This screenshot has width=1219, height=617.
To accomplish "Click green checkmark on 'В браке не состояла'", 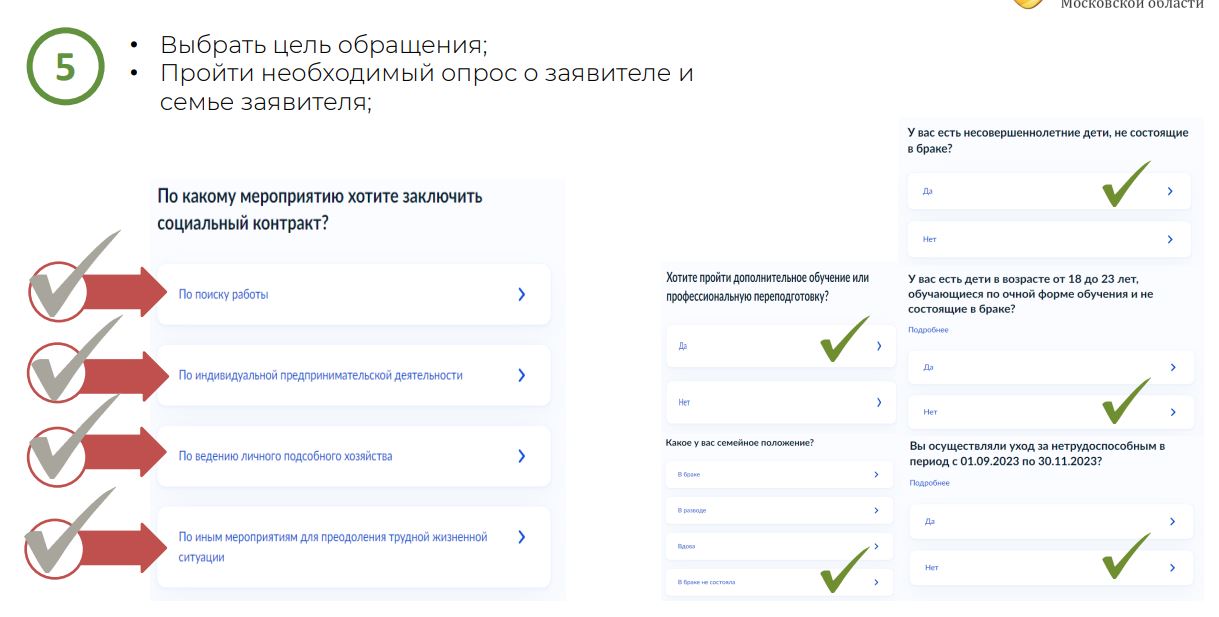I will pos(843,570).
